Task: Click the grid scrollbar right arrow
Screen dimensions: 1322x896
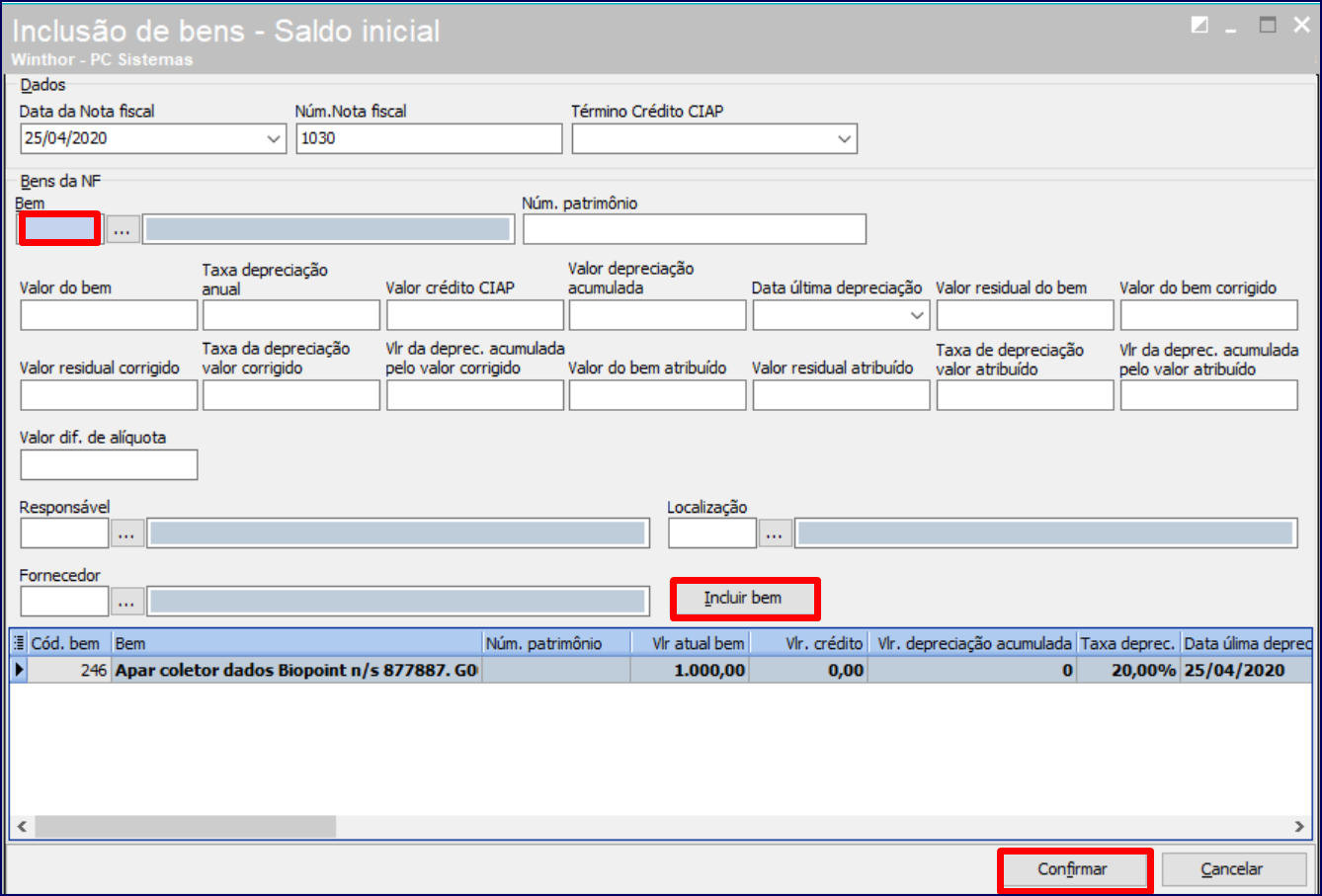Action: [x=1299, y=826]
